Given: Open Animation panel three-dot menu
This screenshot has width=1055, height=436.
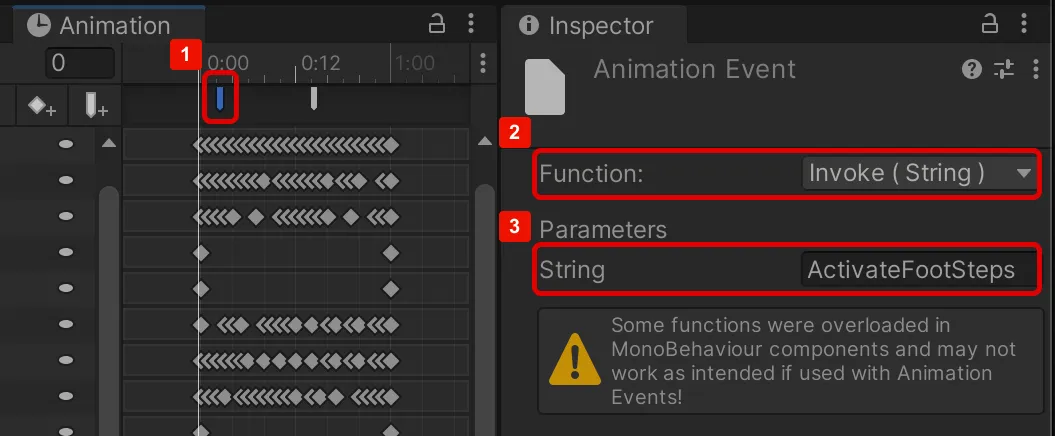Looking at the screenshot, I should click(471, 23).
